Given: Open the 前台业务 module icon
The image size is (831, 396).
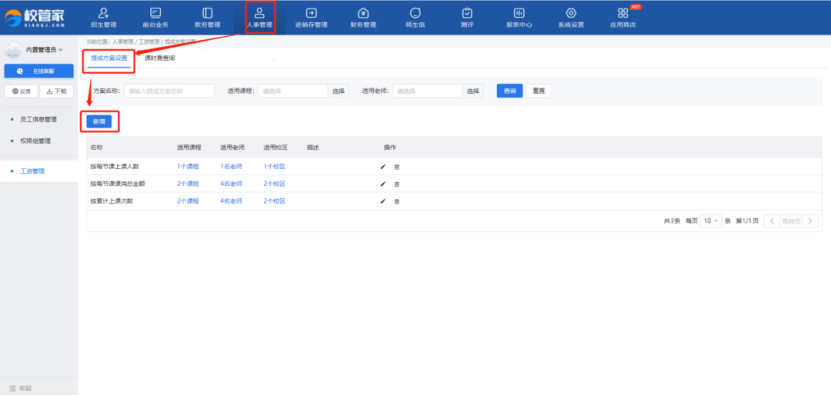Looking at the screenshot, I should [x=155, y=13].
